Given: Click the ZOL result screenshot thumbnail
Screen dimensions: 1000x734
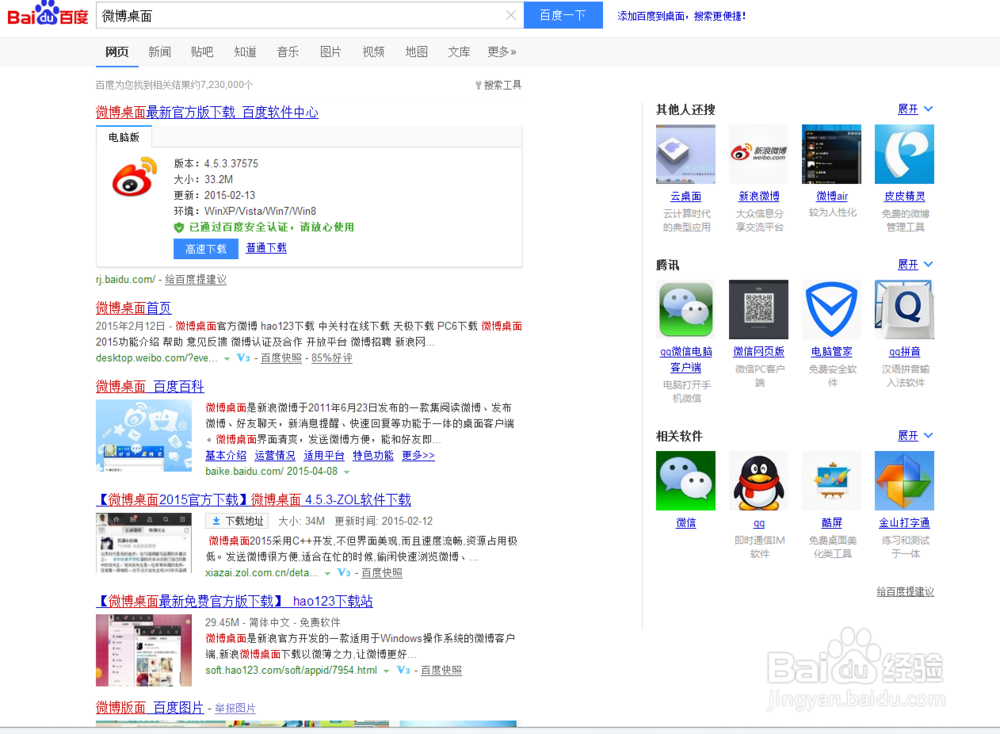Looking at the screenshot, I should point(143,543).
